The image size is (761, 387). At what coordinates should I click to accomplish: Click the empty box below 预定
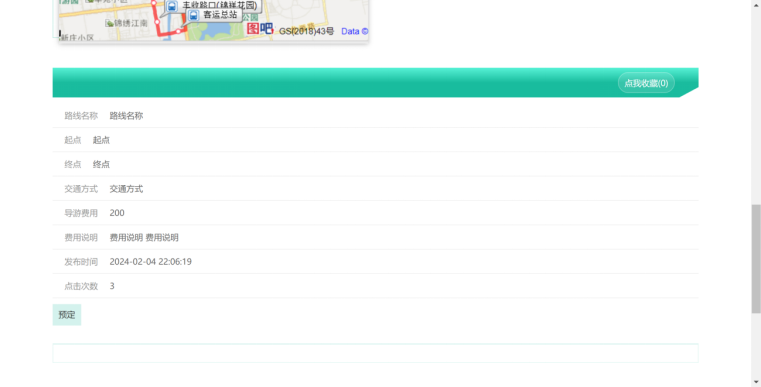click(375, 353)
